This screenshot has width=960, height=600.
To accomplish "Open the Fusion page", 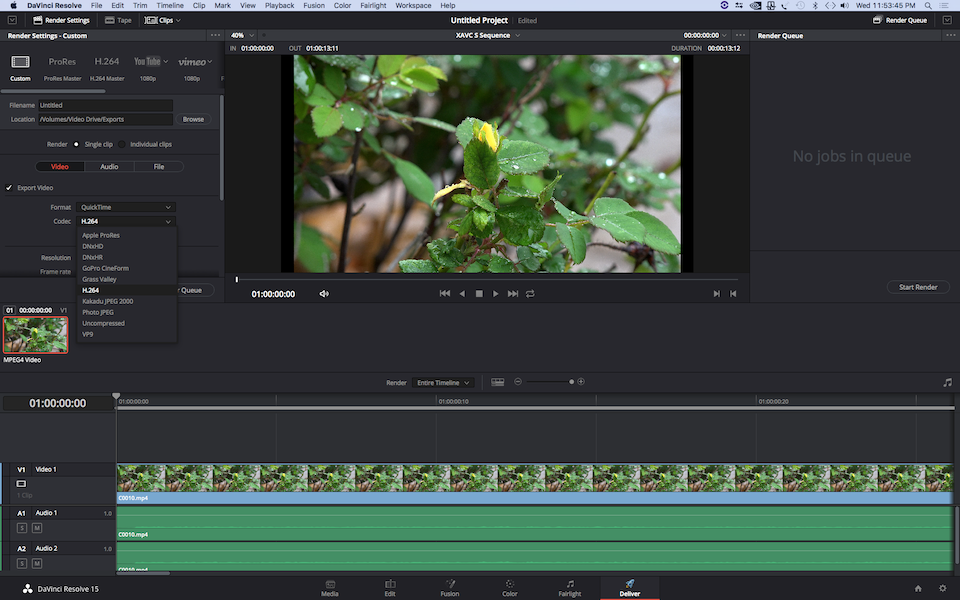I will pyautogui.click(x=450, y=588).
